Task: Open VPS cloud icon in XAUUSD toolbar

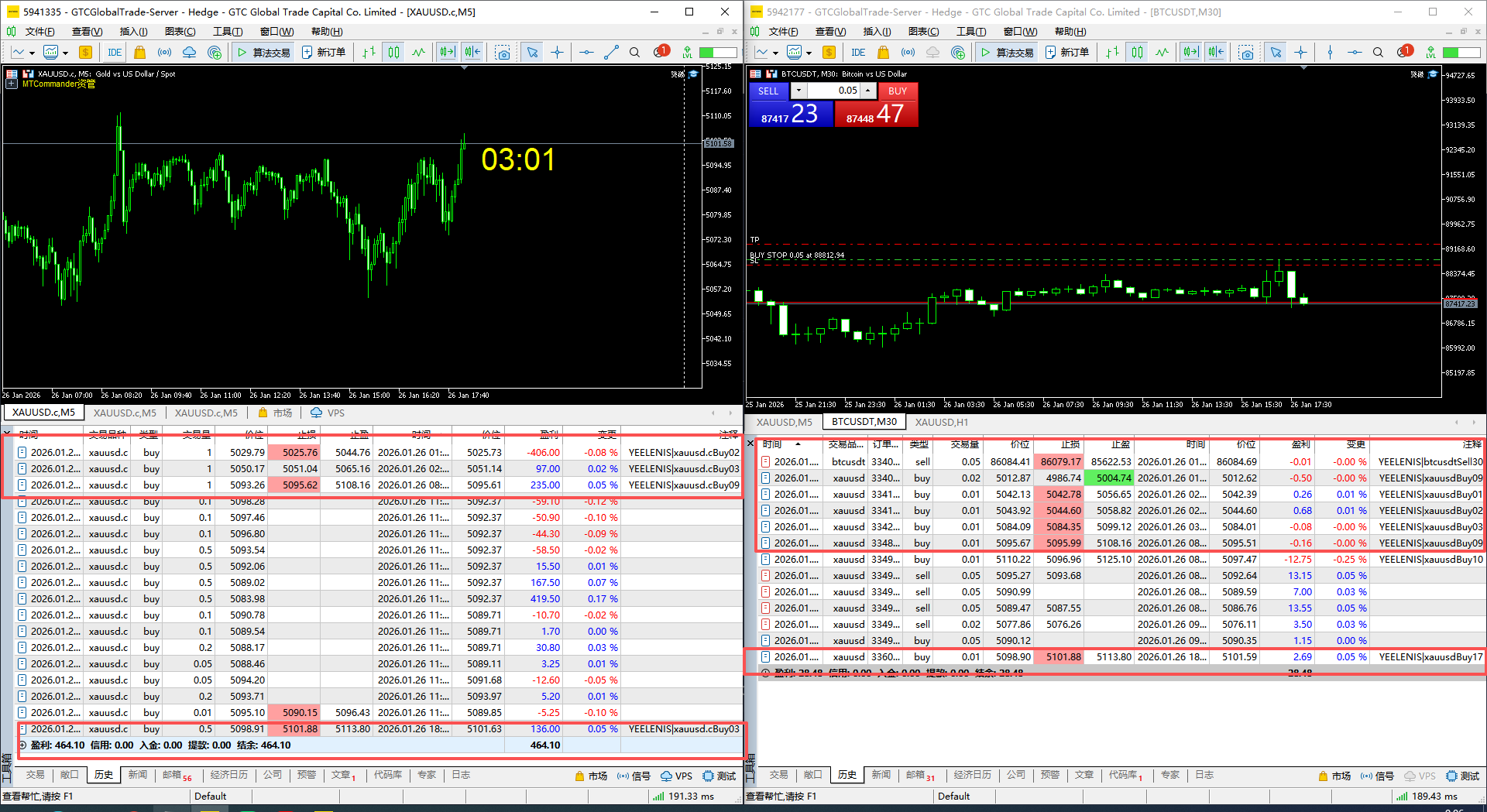Action: coord(189,53)
